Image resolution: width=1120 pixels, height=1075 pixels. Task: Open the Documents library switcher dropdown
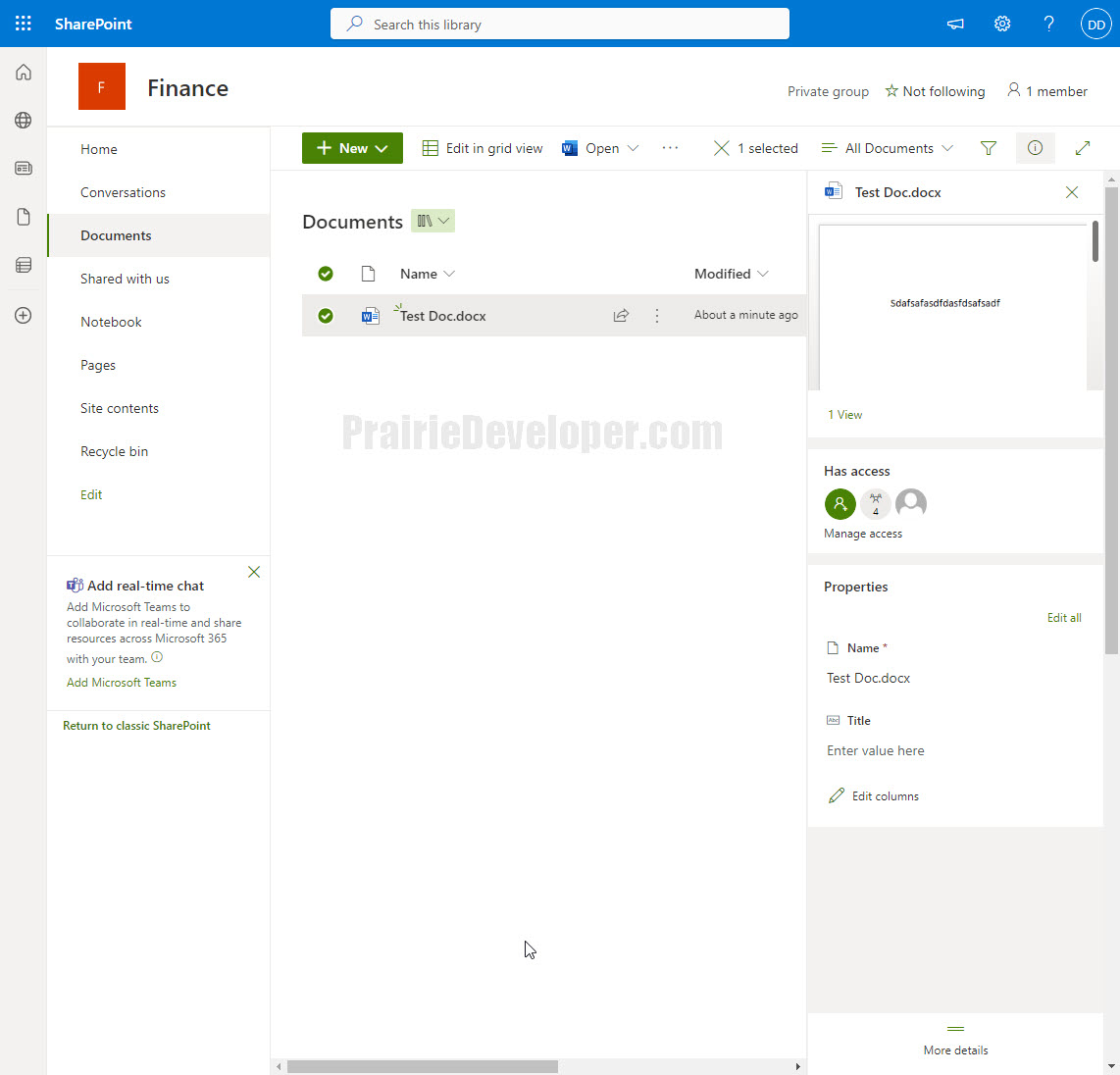tap(433, 221)
